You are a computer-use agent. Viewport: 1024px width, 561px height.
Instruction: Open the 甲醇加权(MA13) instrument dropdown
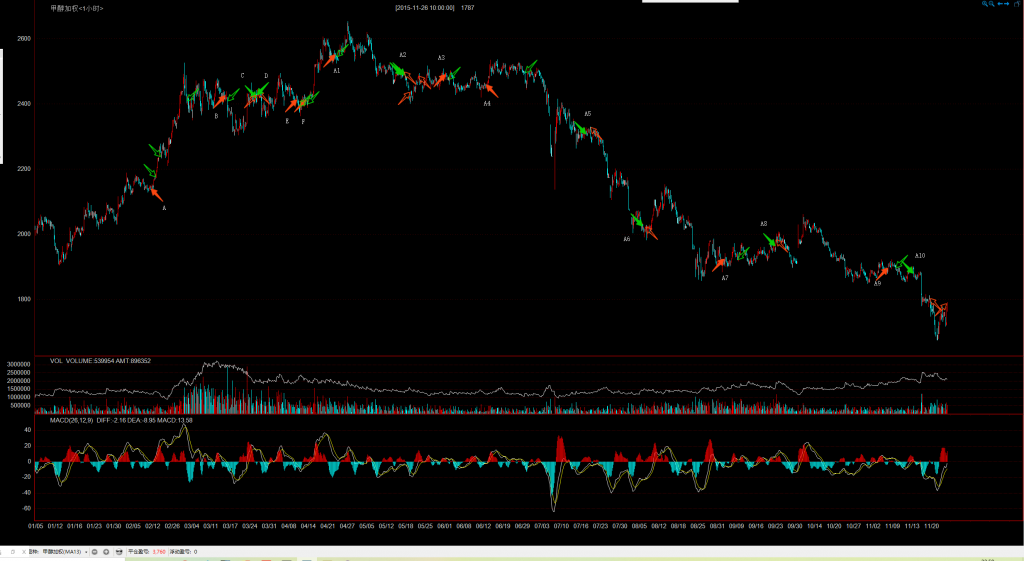click(86, 552)
